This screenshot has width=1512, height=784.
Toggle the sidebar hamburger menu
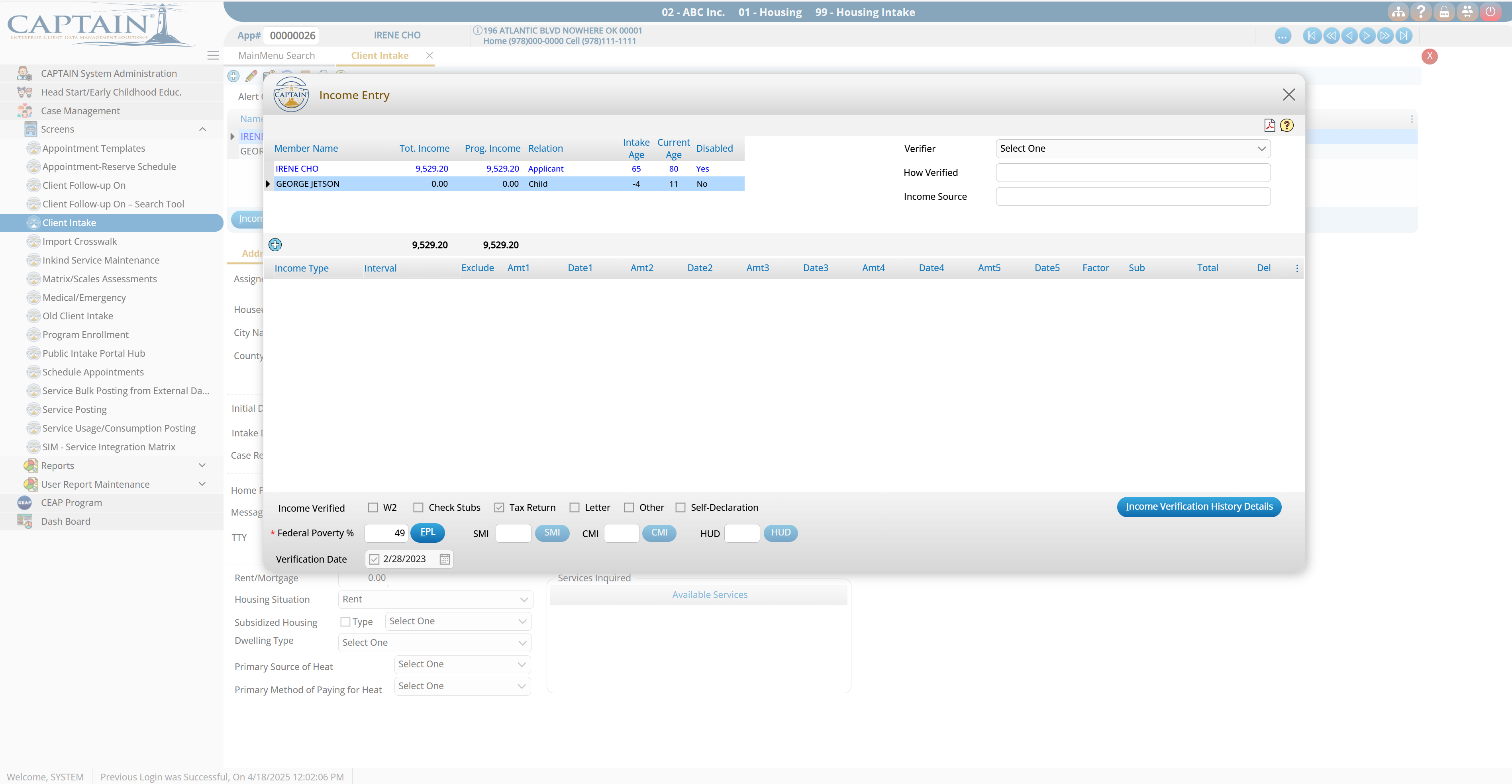(x=213, y=55)
